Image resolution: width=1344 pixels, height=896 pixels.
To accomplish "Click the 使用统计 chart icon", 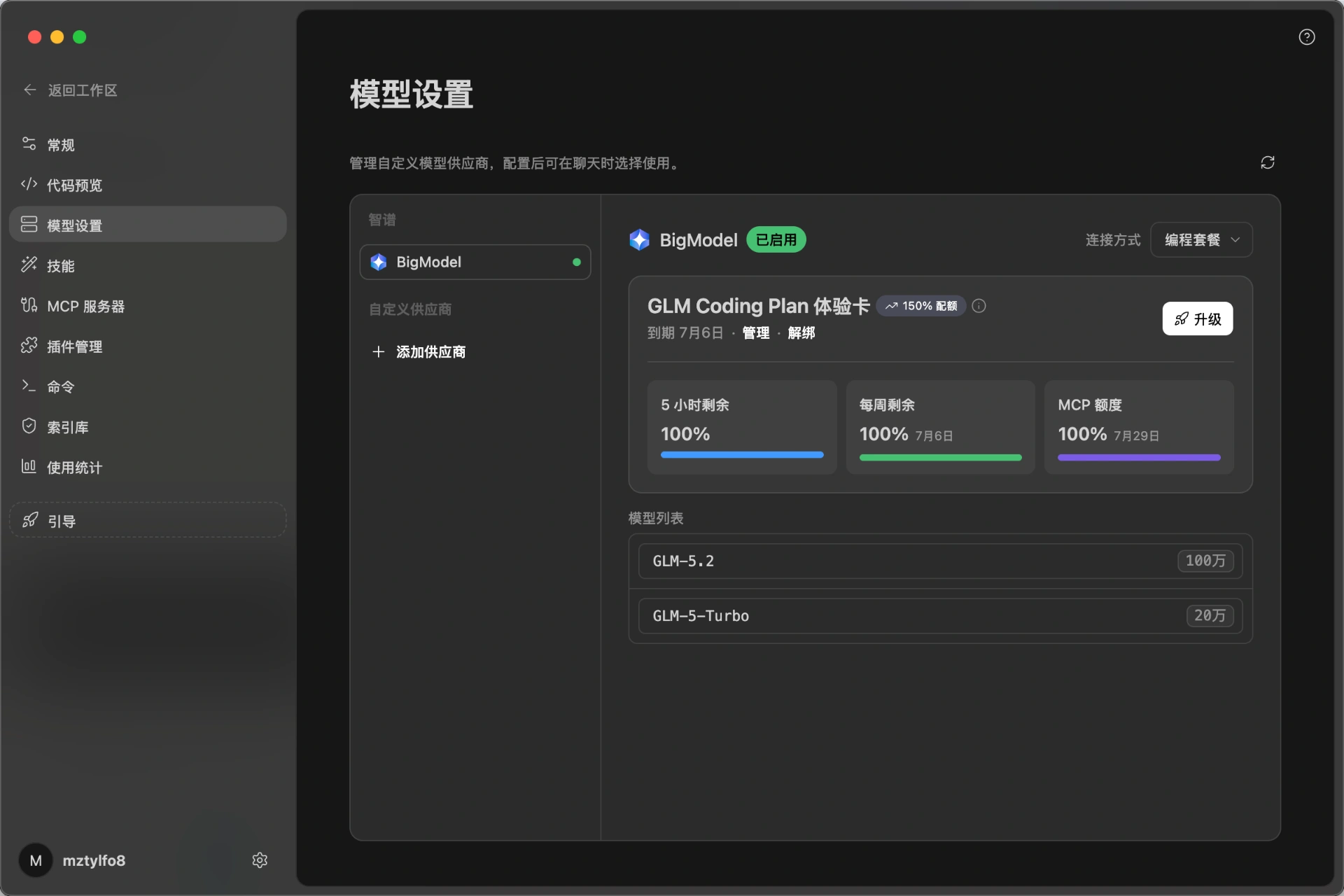I will coord(29,467).
